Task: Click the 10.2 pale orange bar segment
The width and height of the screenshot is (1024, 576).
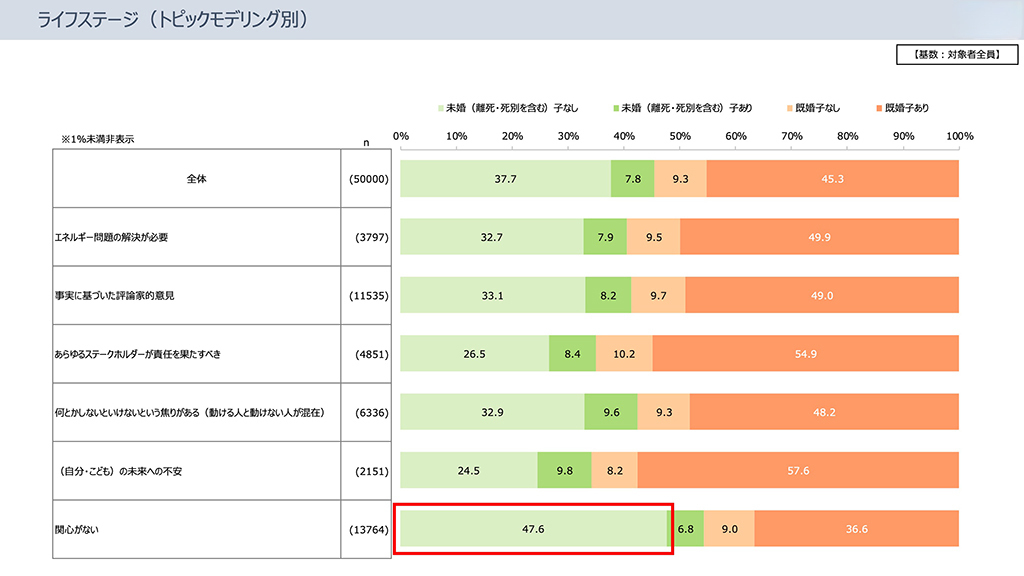Action: (624, 354)
